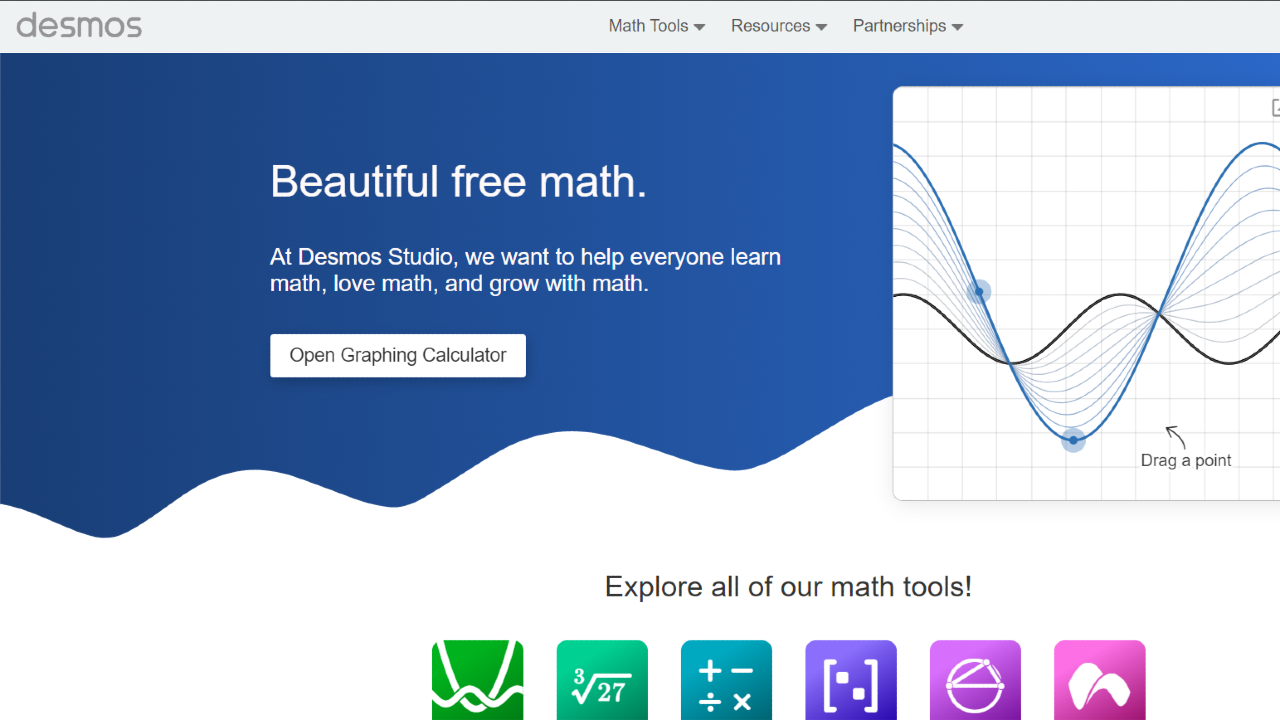Image resolution: width=1280 pixels, height=720 pixels.
Task: Click the Desmos logo
Action: pyautogui.click(x=79, y=25)
